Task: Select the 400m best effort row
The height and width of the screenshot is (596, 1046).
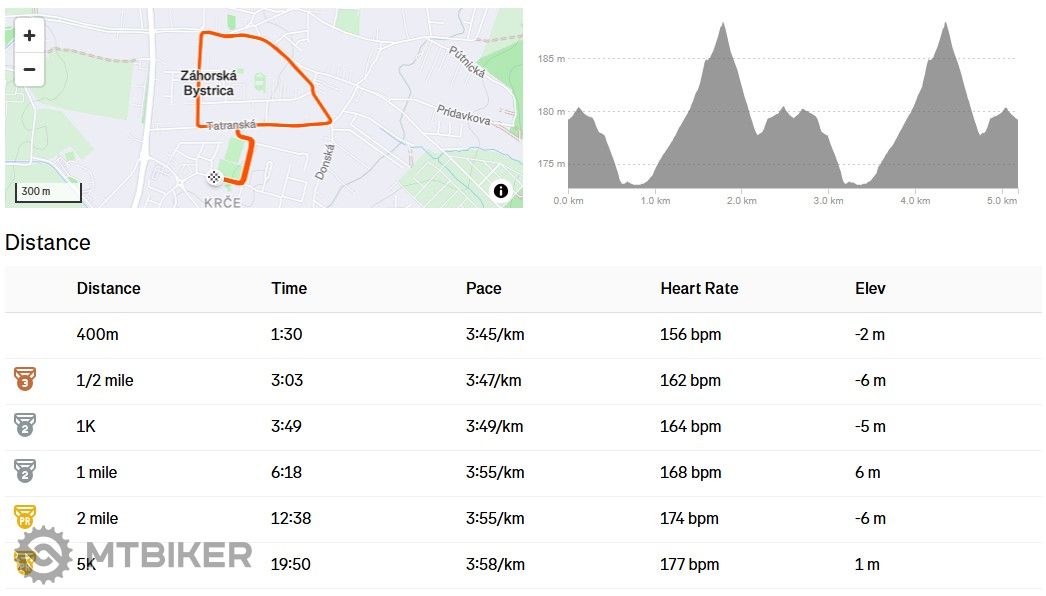Action: pos(523,334)
